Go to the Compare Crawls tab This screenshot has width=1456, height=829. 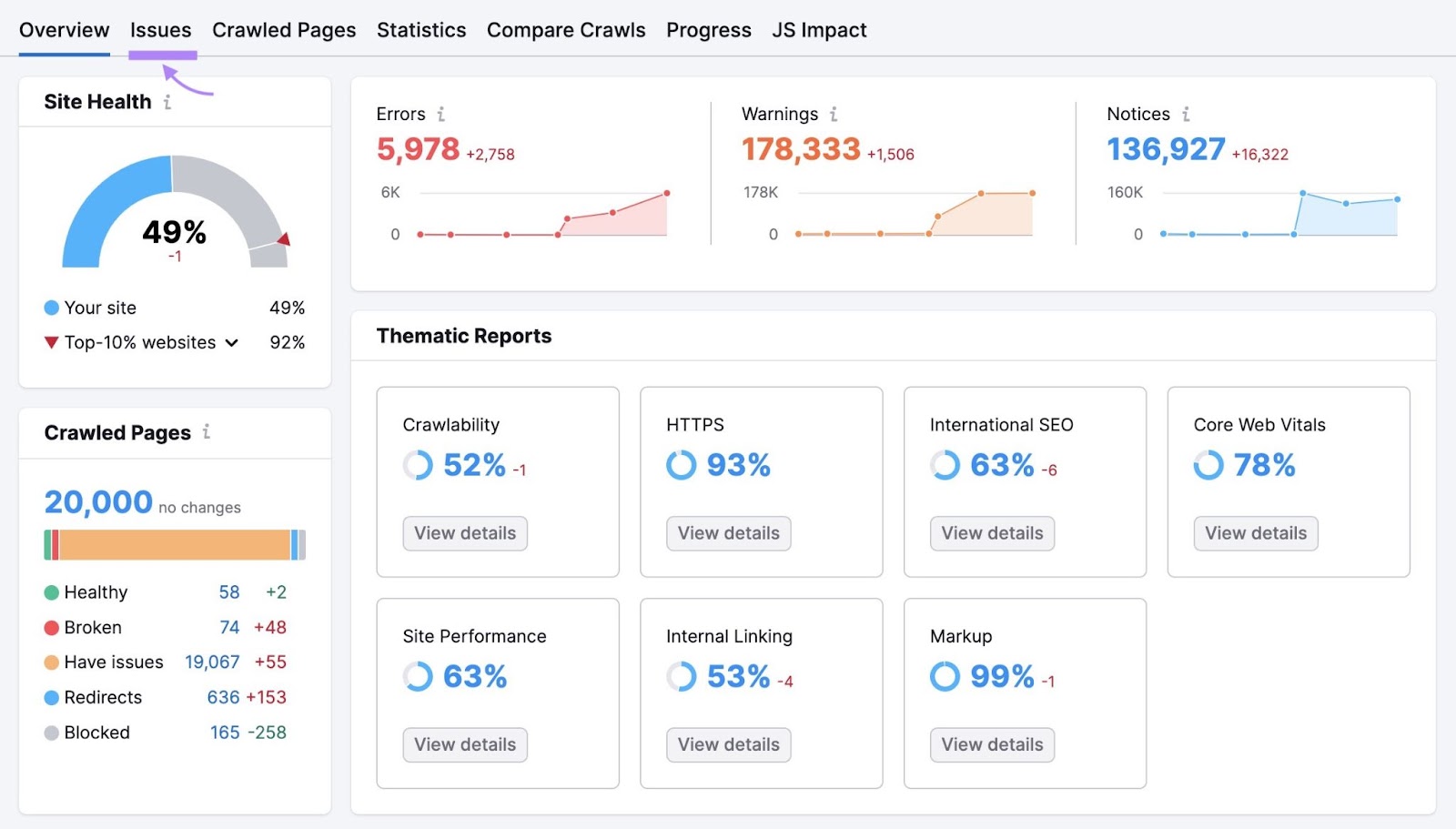[x=566, y=29]
